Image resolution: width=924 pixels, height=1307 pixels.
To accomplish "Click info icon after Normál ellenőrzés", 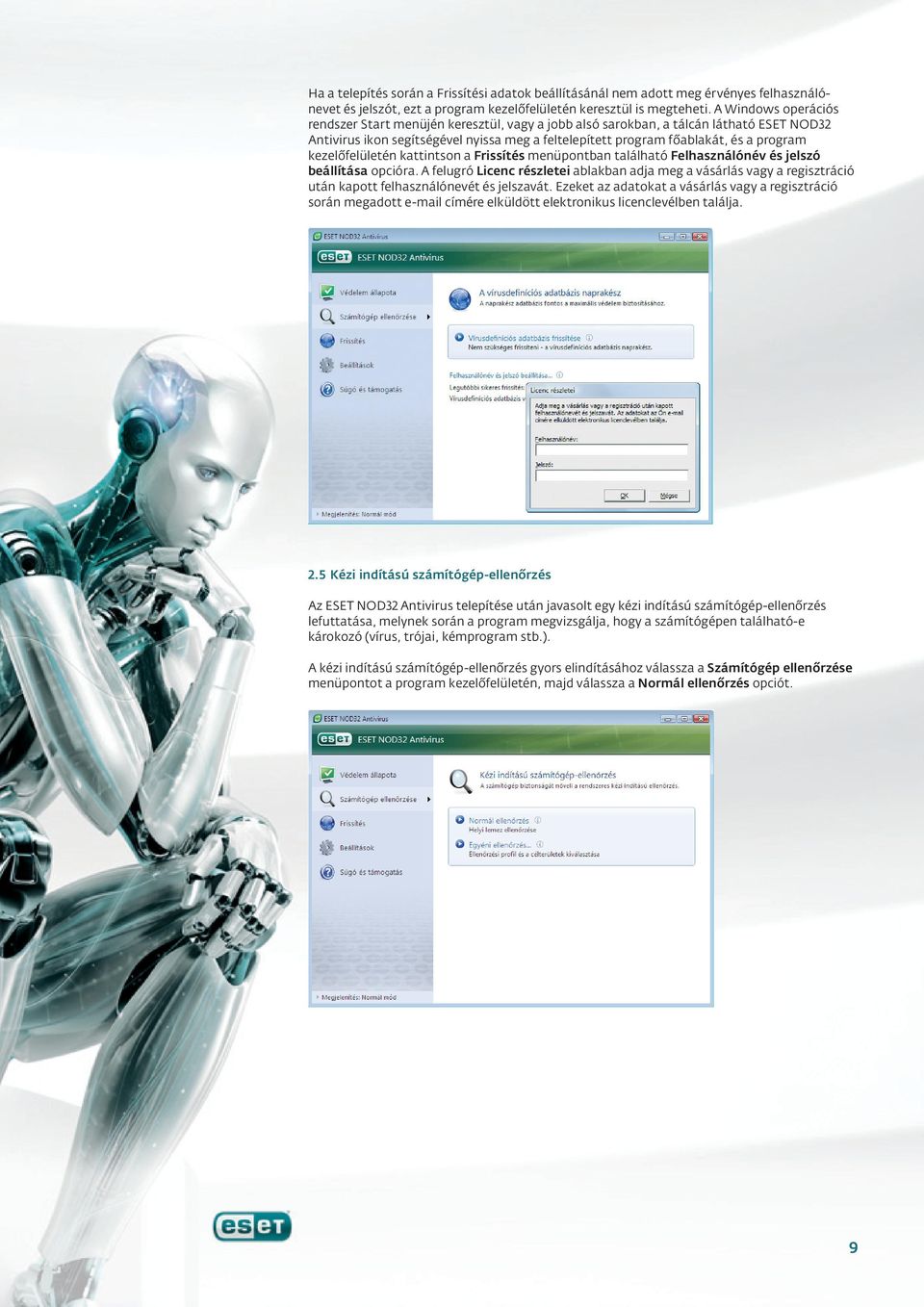I will [x=537, y=820].
